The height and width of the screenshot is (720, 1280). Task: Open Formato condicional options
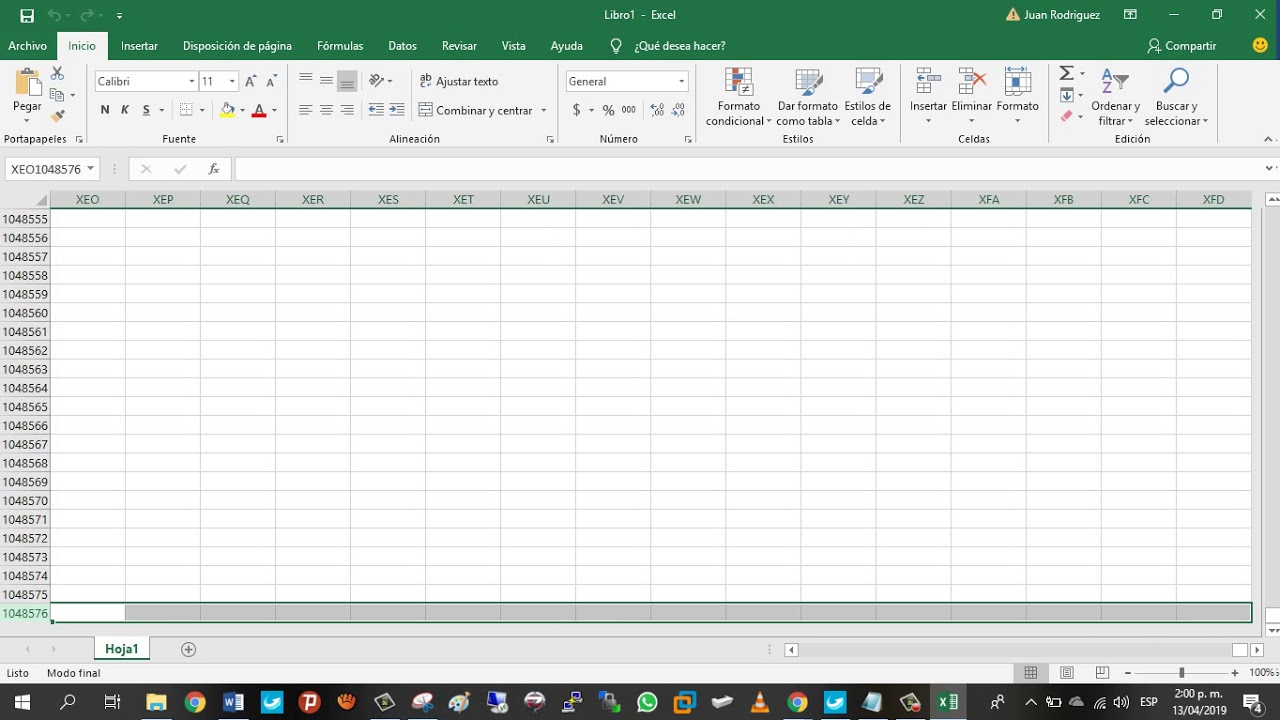(x=738, y=97)
